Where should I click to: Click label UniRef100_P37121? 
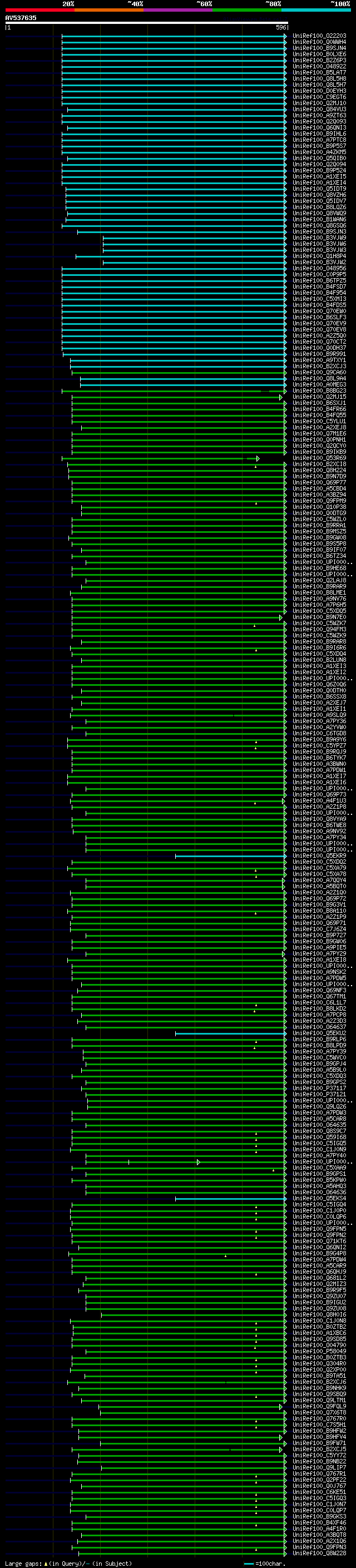[x=319, y=1095]
